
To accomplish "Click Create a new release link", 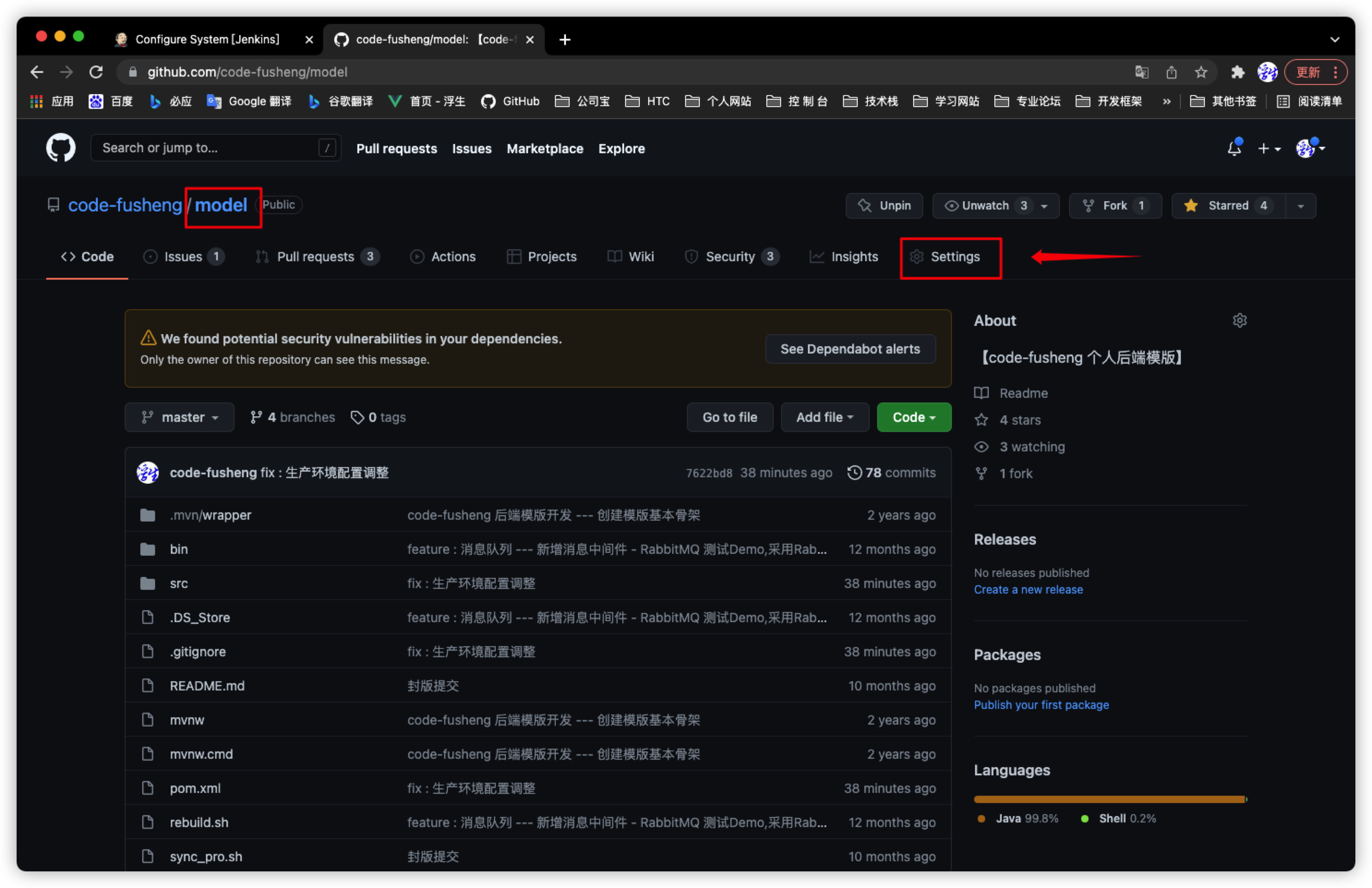I will point(1028,589).
